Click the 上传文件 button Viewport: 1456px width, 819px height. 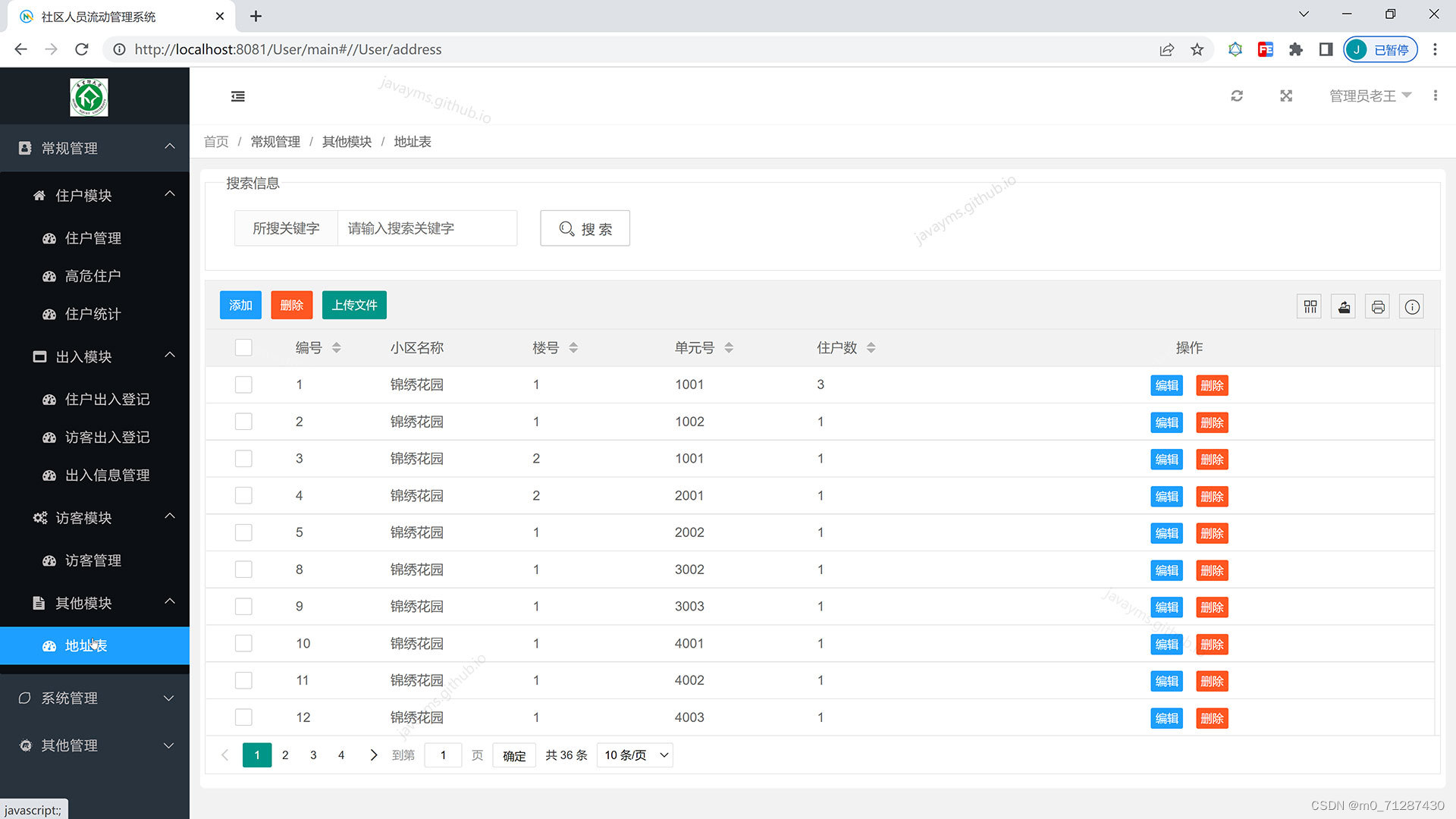click(x=354, y=306)
